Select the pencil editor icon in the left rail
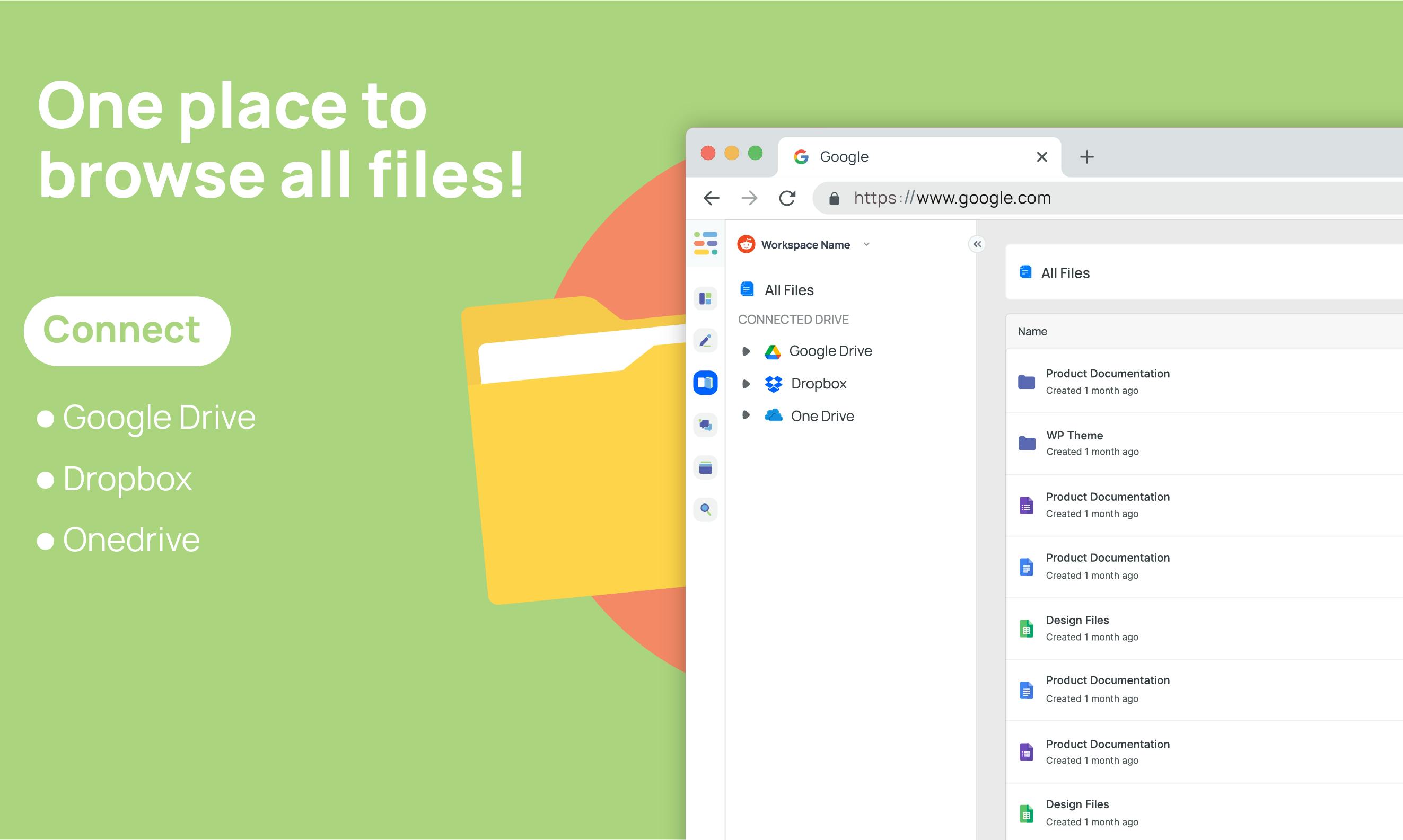 pos(705,340)
